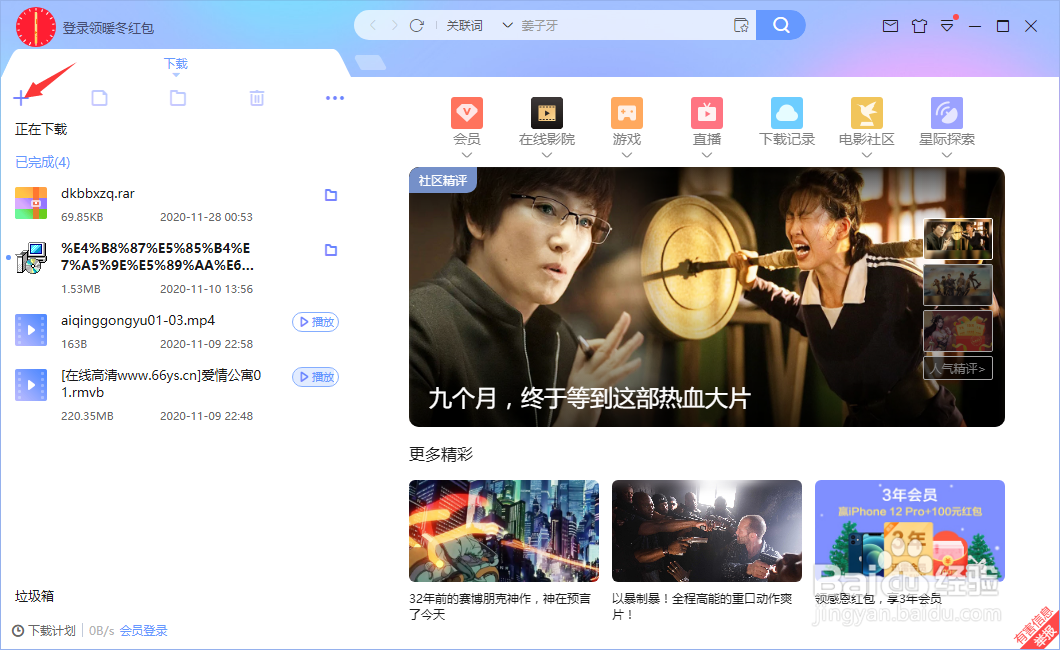This screenshot has width=1060, height=650.
Task: Click the bookmark favorites icon in search bar
Action: (741, 25)
